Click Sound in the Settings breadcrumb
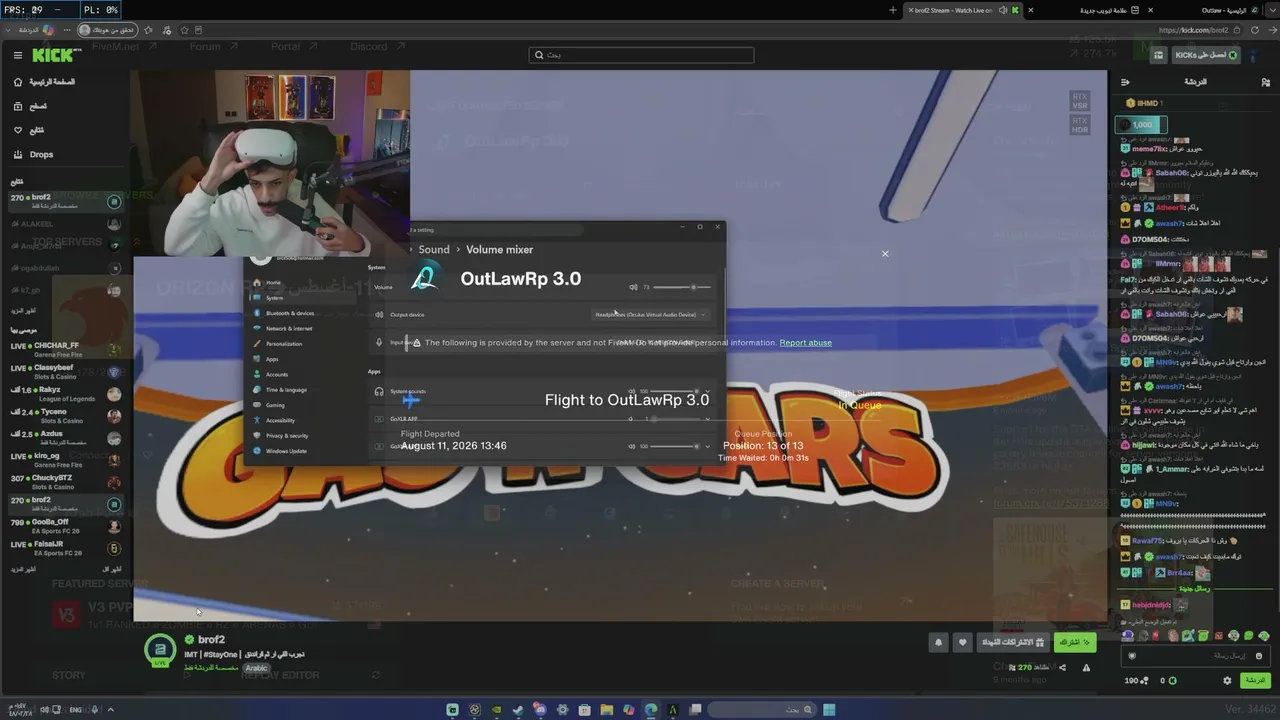This screenshot has height=720, width=1280. click(434, 250)
